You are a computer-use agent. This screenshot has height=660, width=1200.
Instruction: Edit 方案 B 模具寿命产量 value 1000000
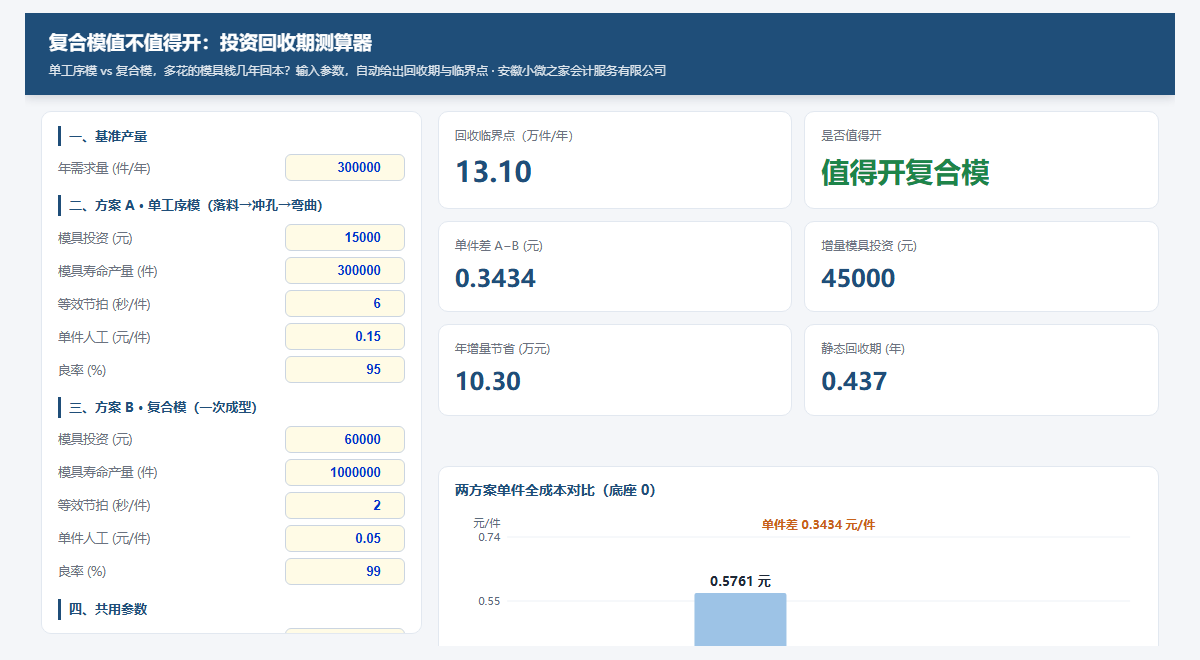(x=345, y=473)
